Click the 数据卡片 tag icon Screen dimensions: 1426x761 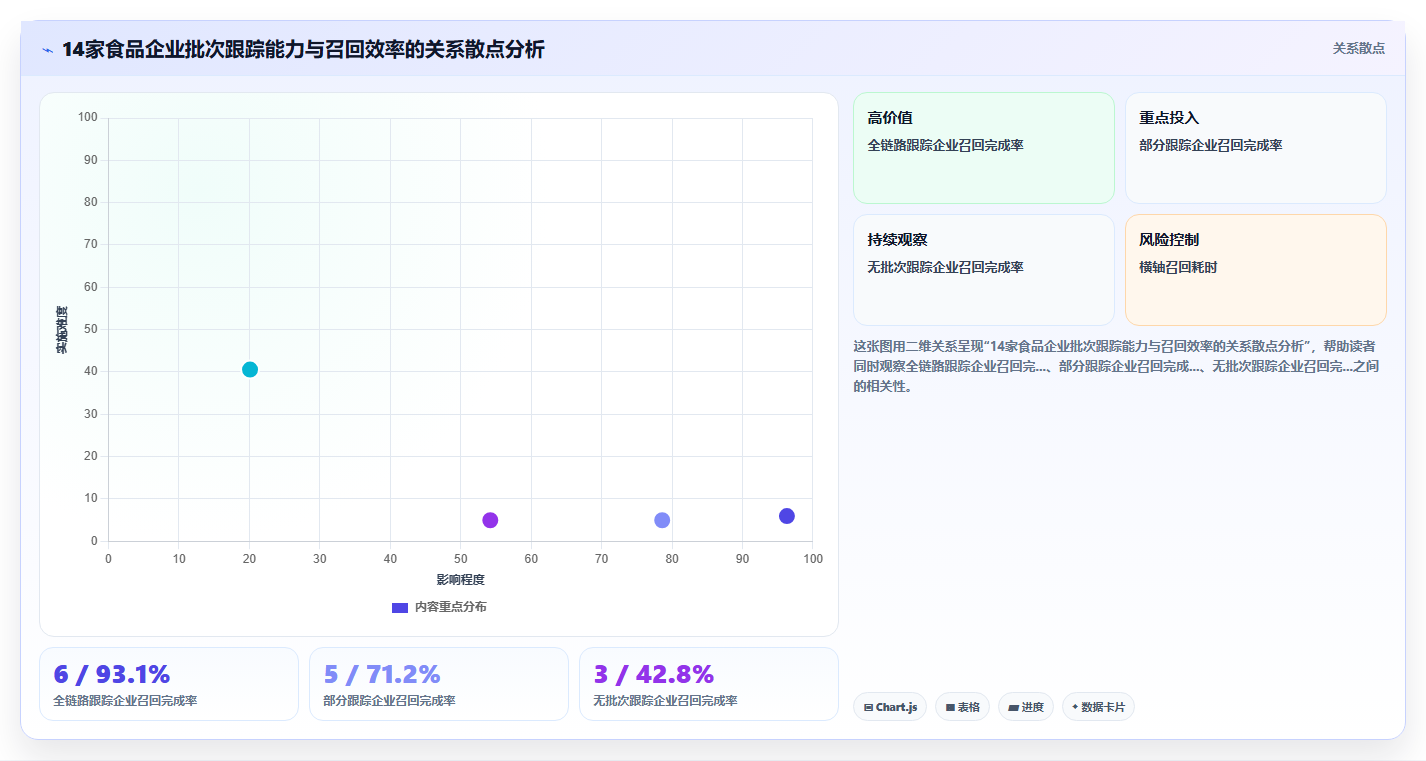[x=1075, y=706]
